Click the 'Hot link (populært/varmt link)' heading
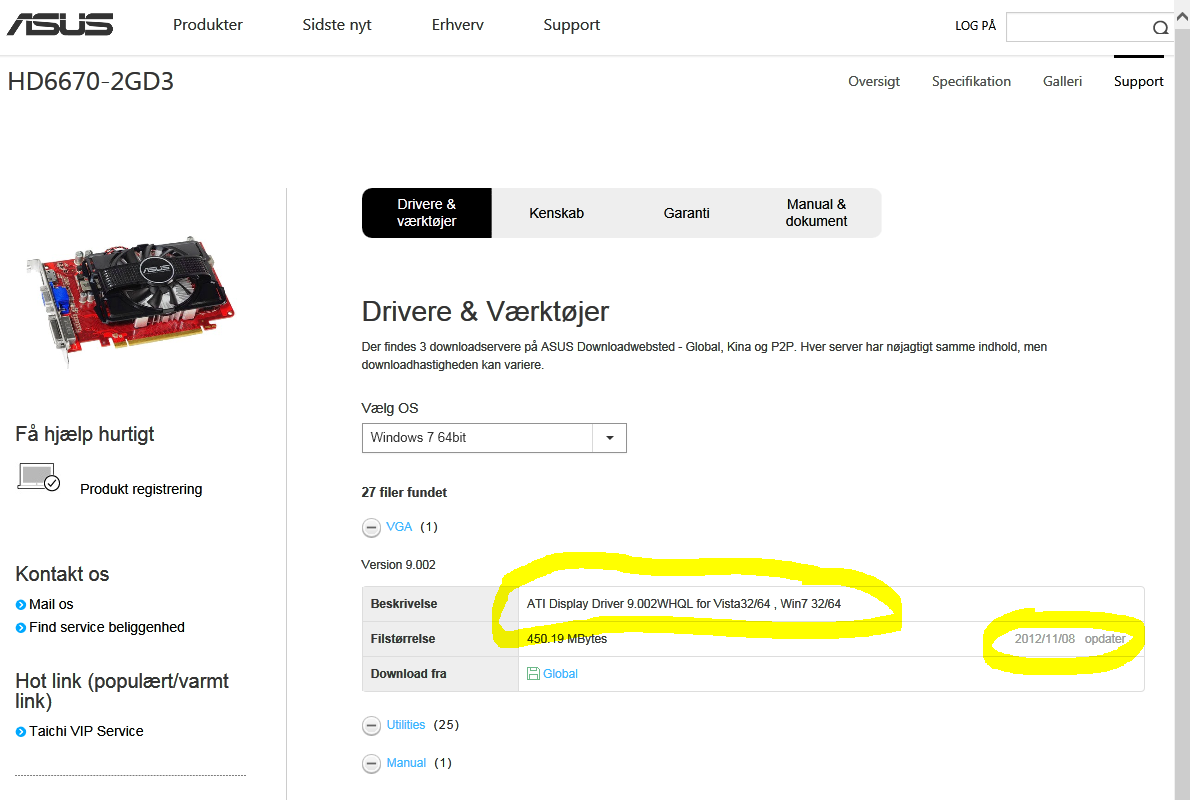This screenshot has height=800, width=1190. tap(122, 691)
